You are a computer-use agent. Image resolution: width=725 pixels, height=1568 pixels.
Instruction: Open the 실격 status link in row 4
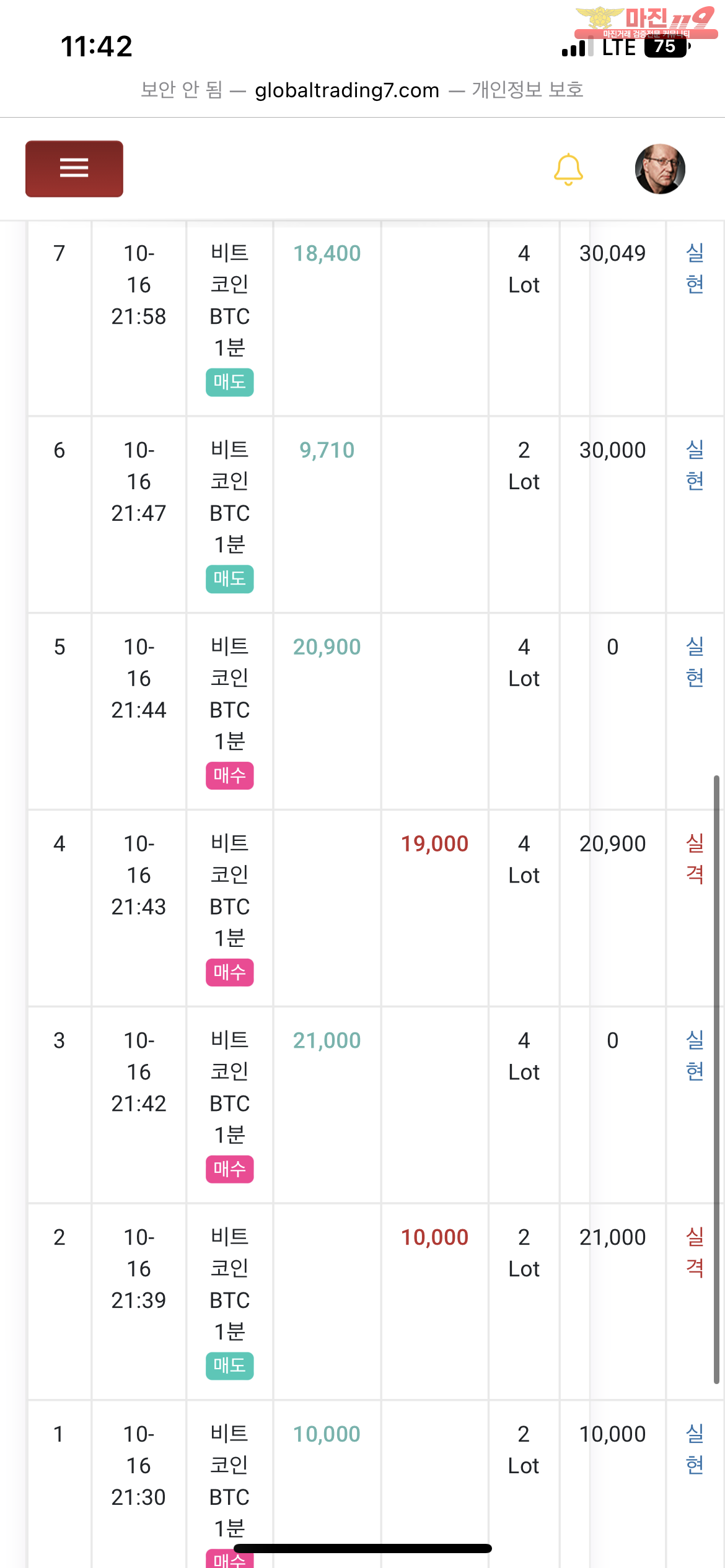click(x=694, y=859)
